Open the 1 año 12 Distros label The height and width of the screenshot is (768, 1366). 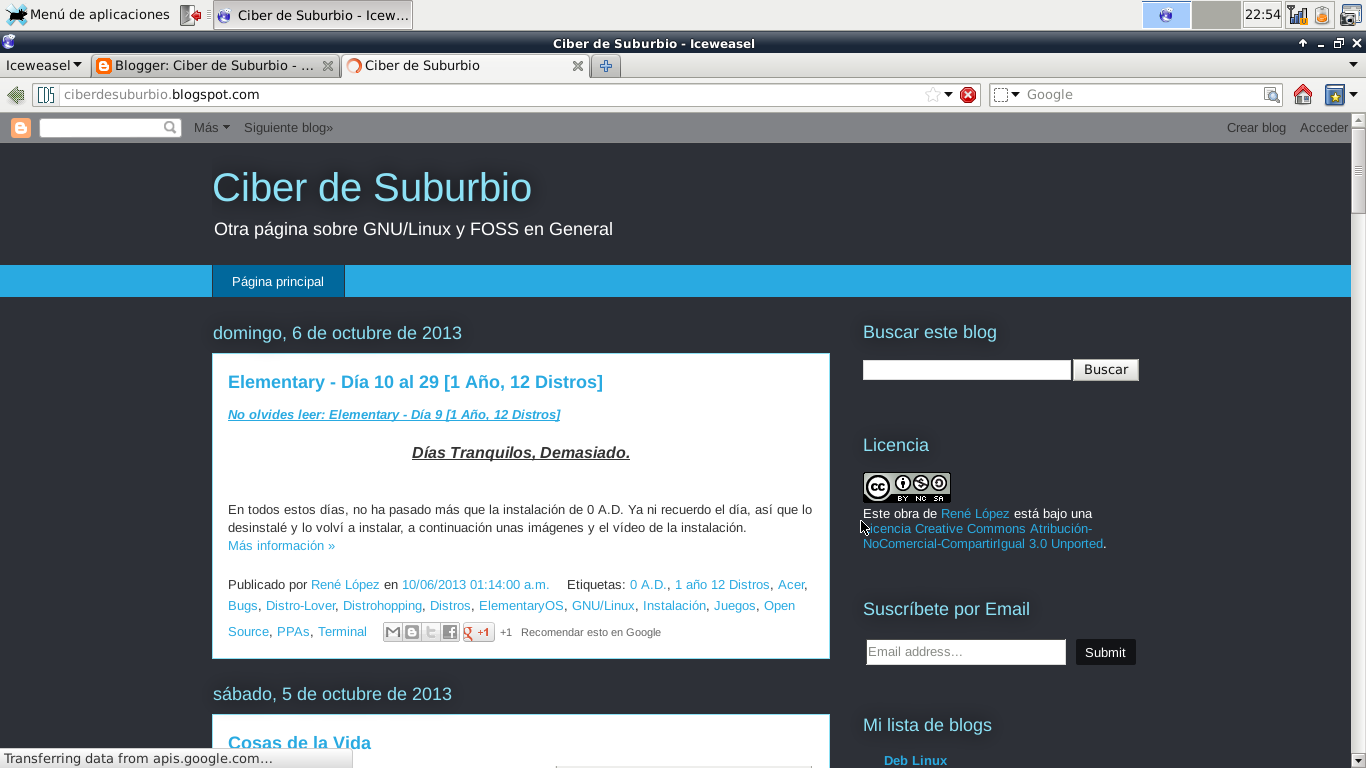[722, 585]
